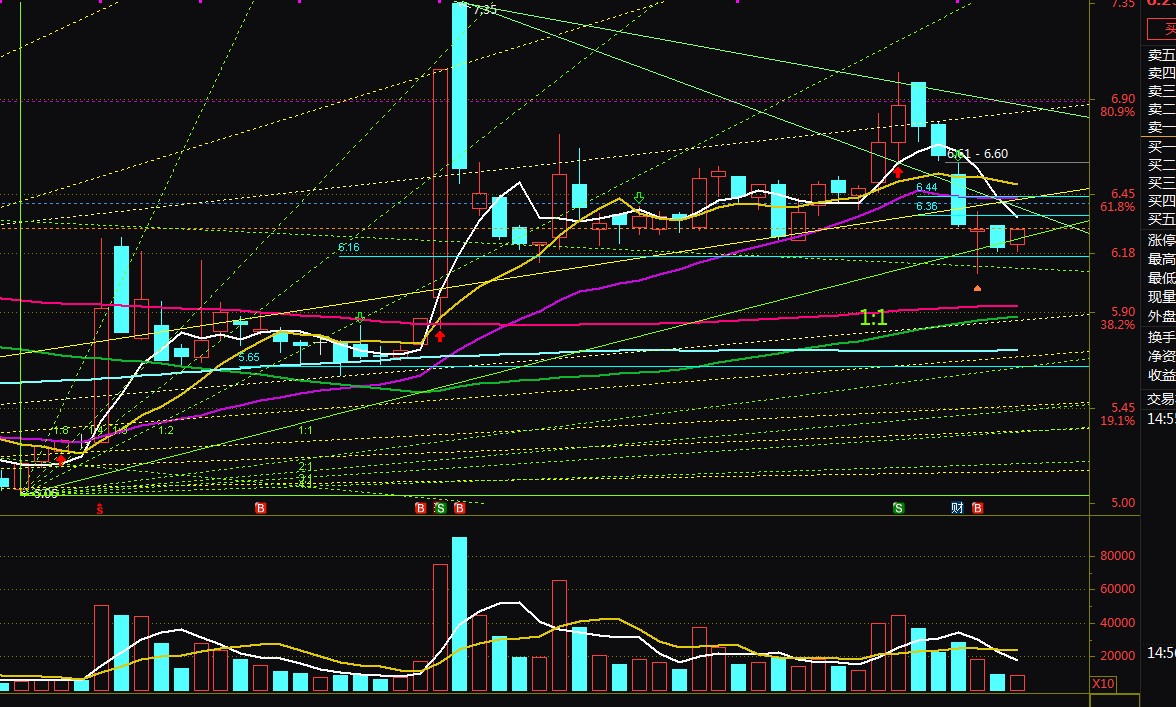Click the 最高 daily high row
This screenshot has width=1176, height=707.
pyautogui.click(x=1161, y=259)
